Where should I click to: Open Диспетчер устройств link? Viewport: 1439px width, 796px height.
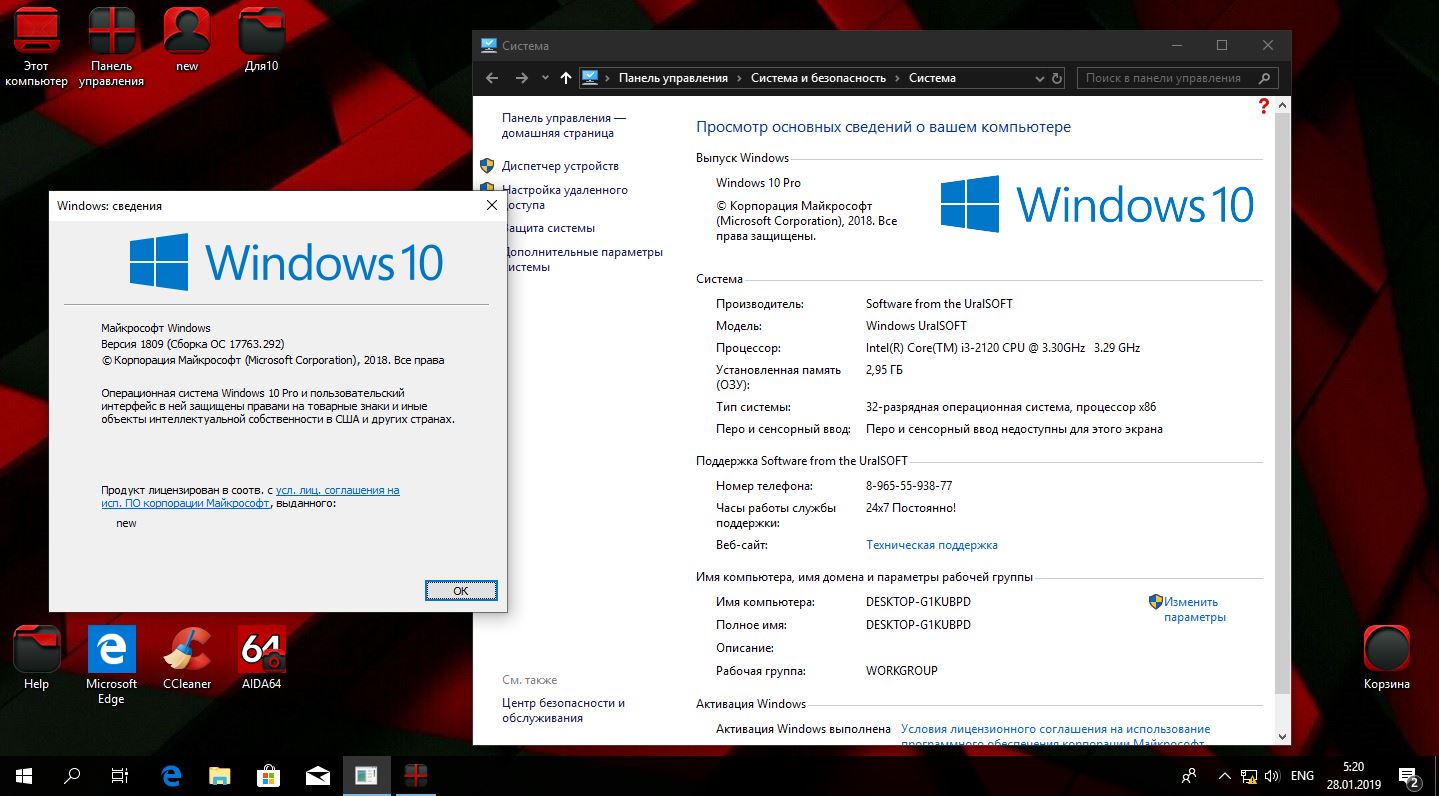click(560, 166)
